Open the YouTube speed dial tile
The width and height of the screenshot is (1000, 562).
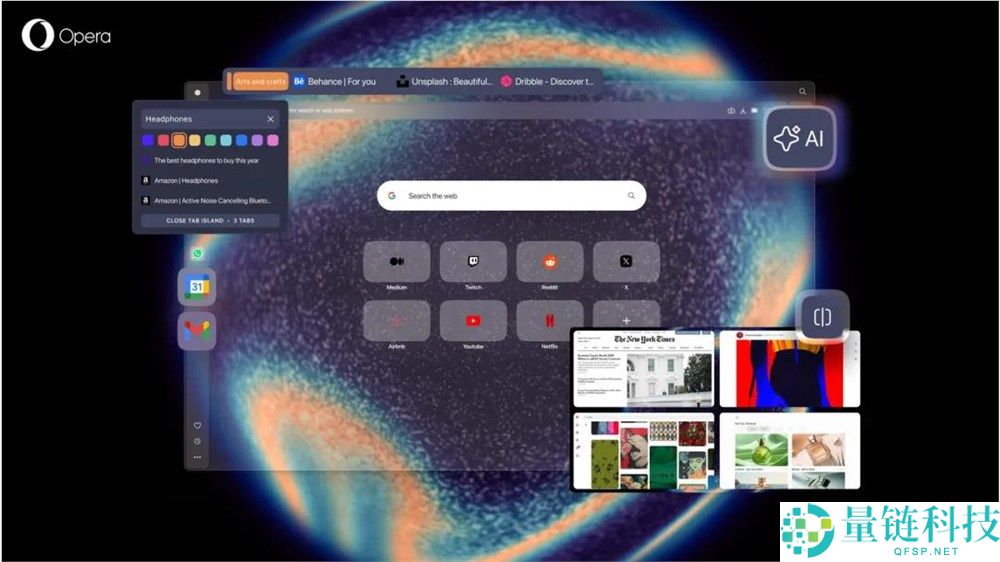click(x=473, y=321)
